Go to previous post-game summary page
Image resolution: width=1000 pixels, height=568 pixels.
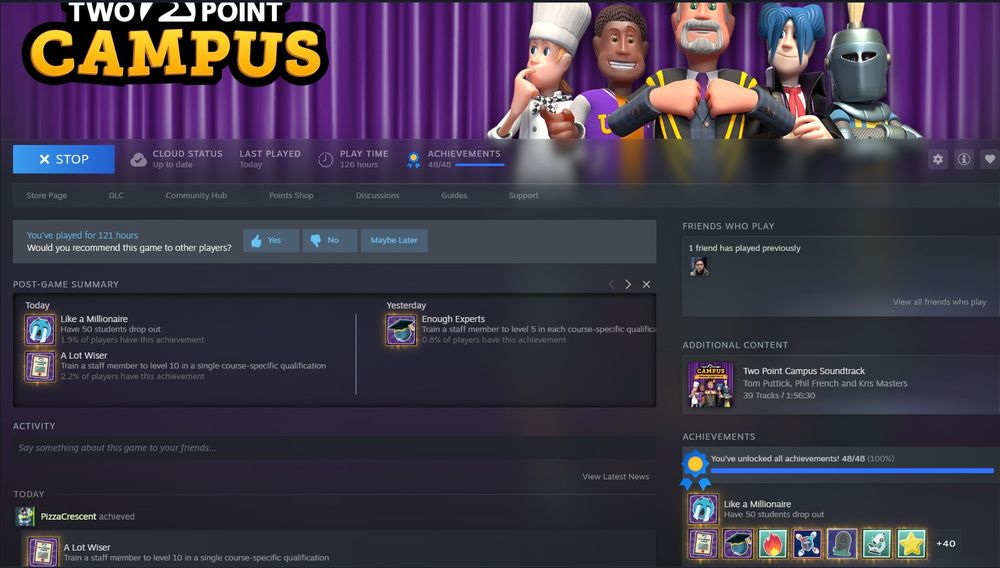(611, 284)
